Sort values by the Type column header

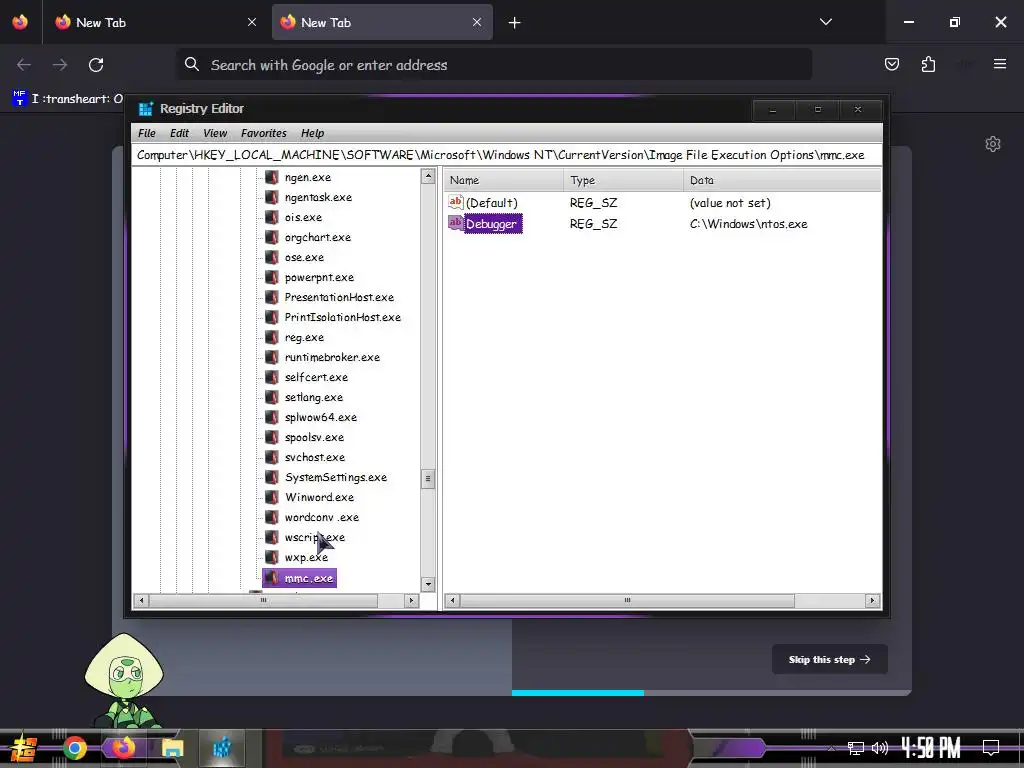coord(623,180)
